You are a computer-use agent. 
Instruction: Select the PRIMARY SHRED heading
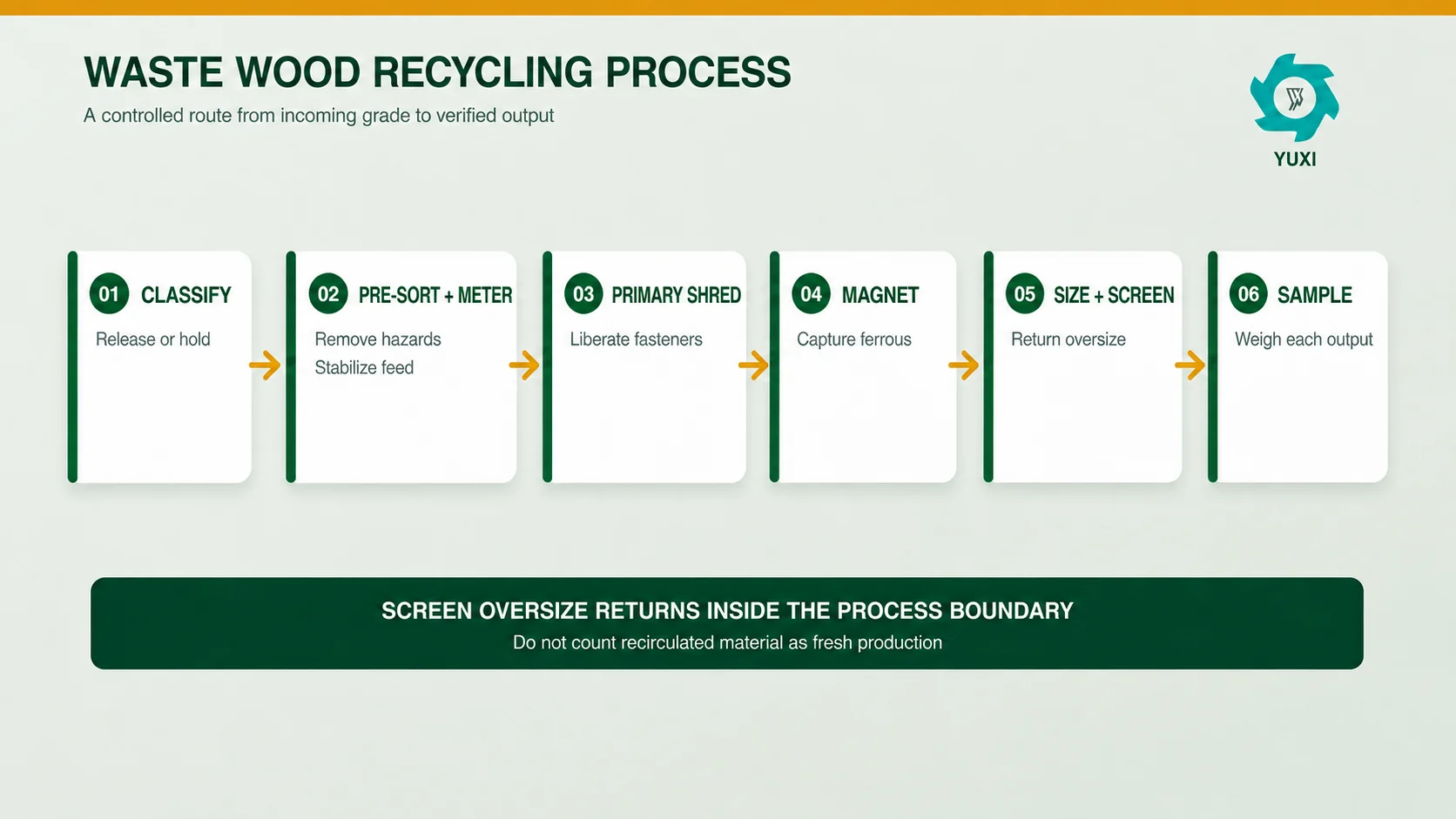pyautogui.click(x=677, y=295)
